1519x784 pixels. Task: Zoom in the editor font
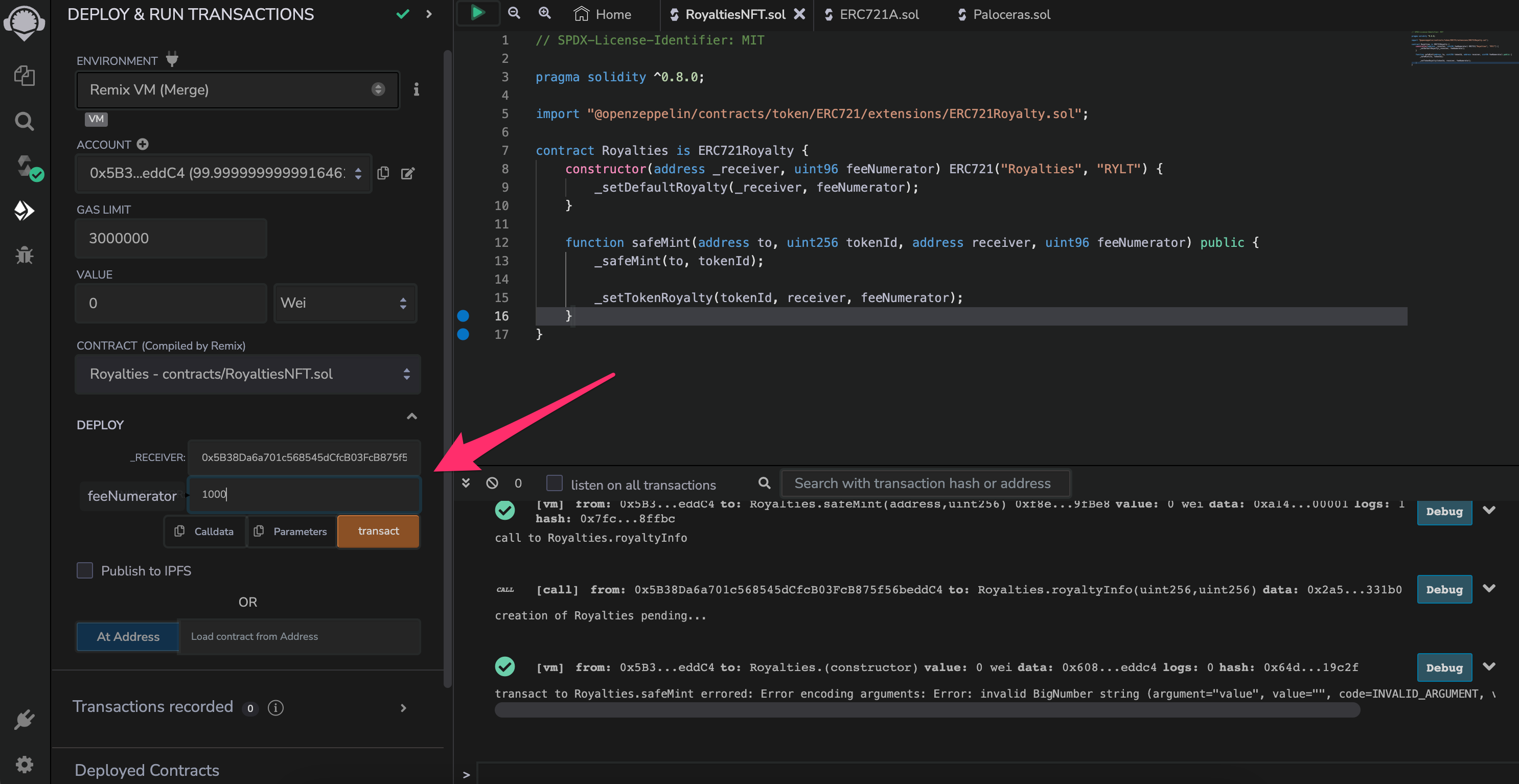544,13
